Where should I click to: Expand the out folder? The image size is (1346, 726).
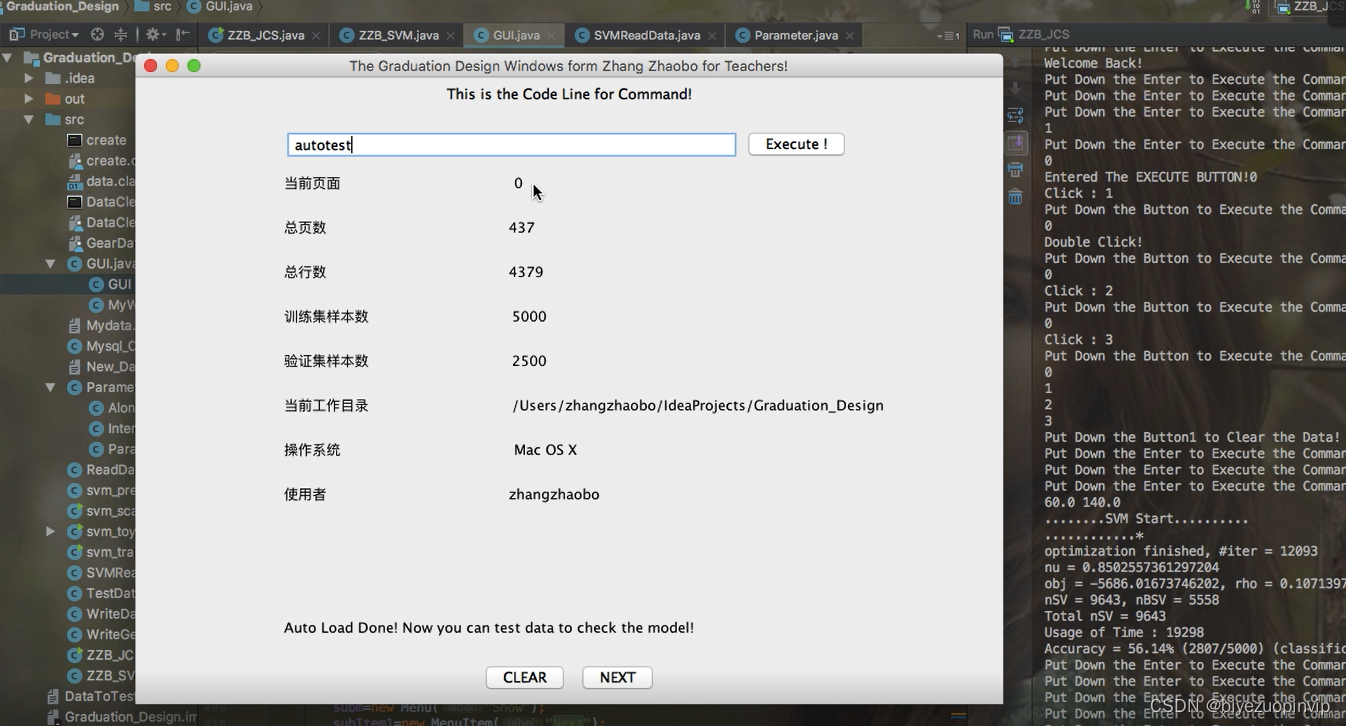pyautogui.click(x=29, y=99)
